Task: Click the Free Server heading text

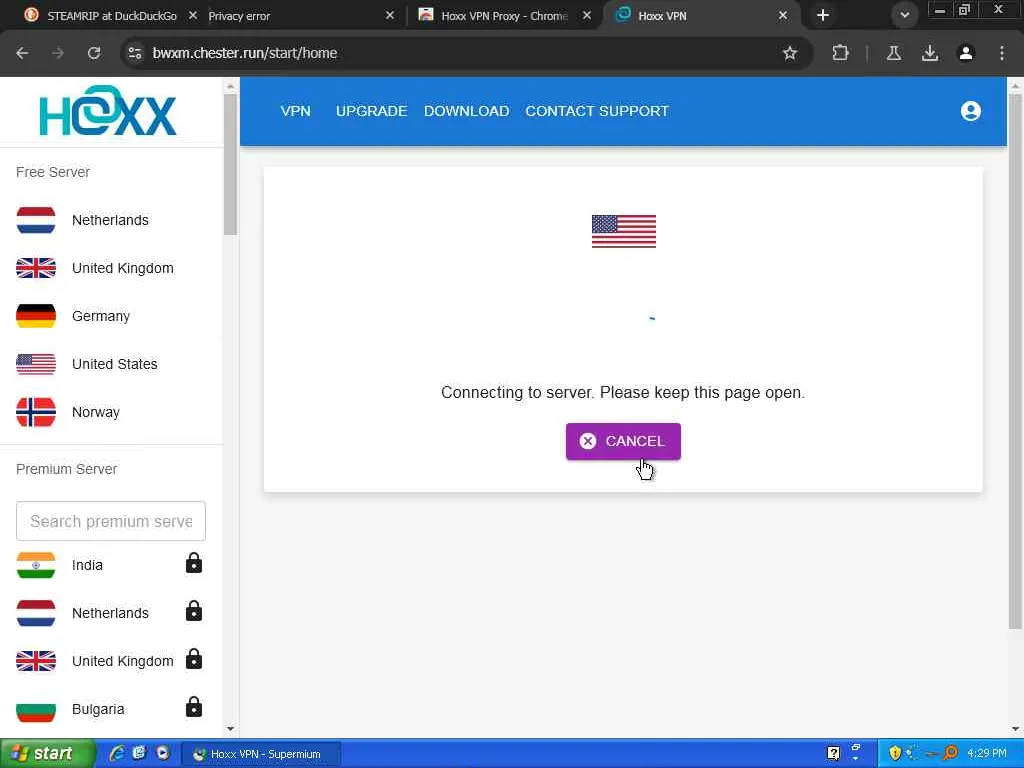Action: pos(53,172)
